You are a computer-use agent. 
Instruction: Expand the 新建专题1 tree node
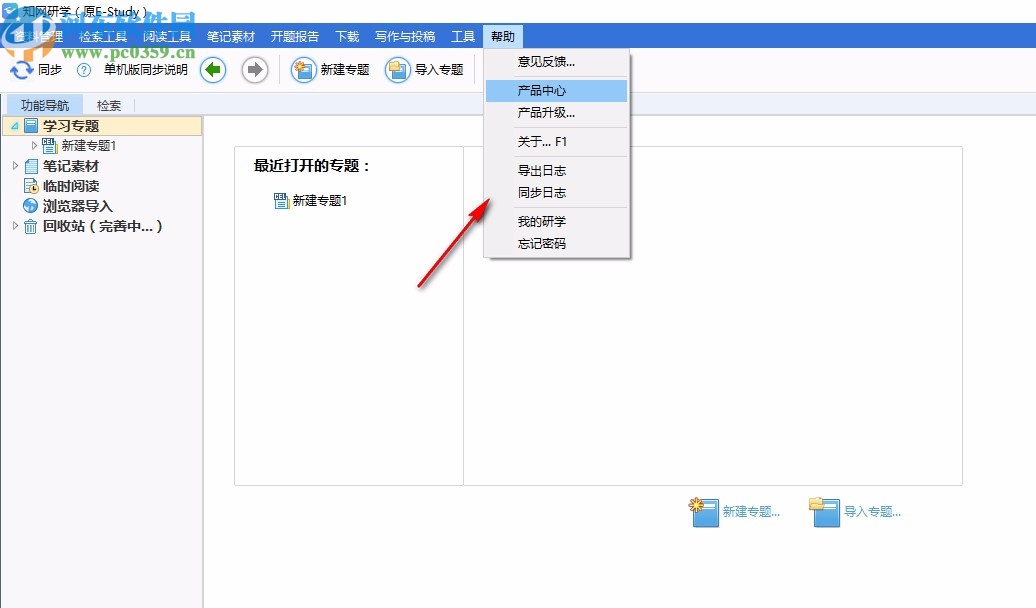(x=31, y=145)
